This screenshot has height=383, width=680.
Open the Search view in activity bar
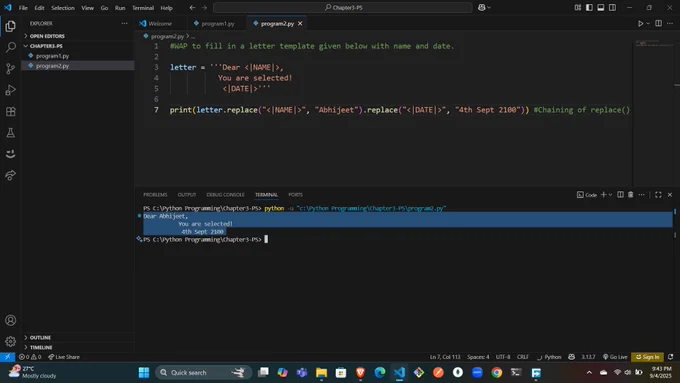10,47
